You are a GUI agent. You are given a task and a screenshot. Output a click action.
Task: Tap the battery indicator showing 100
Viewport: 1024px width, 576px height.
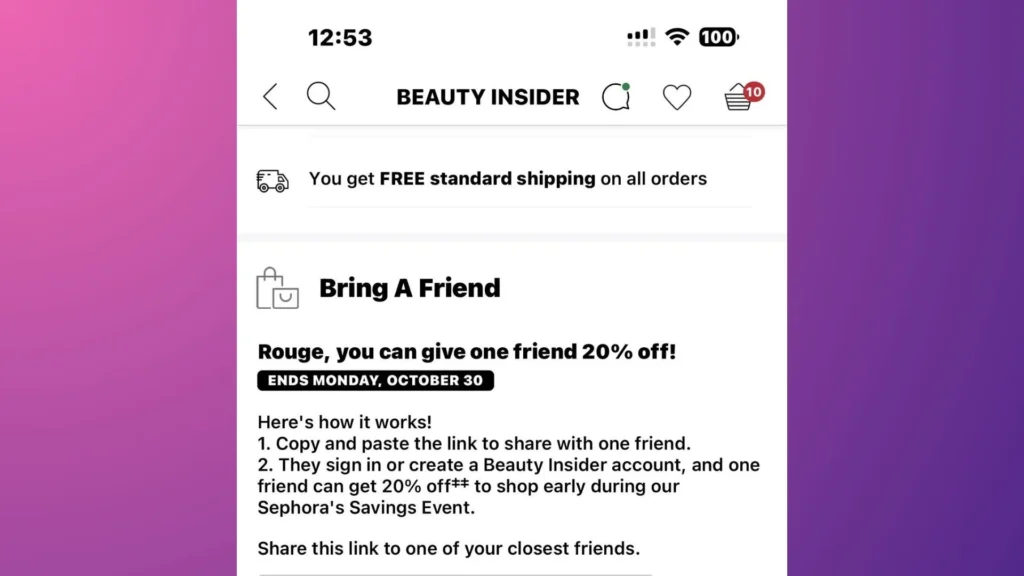pyautogui.click(x=716, y=37)
